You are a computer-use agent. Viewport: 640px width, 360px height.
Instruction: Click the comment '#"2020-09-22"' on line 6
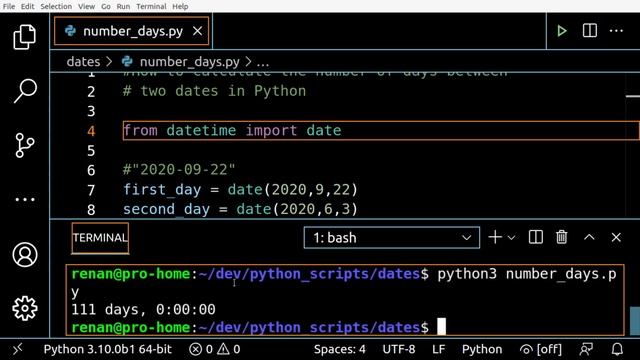[x=179, y=170]
